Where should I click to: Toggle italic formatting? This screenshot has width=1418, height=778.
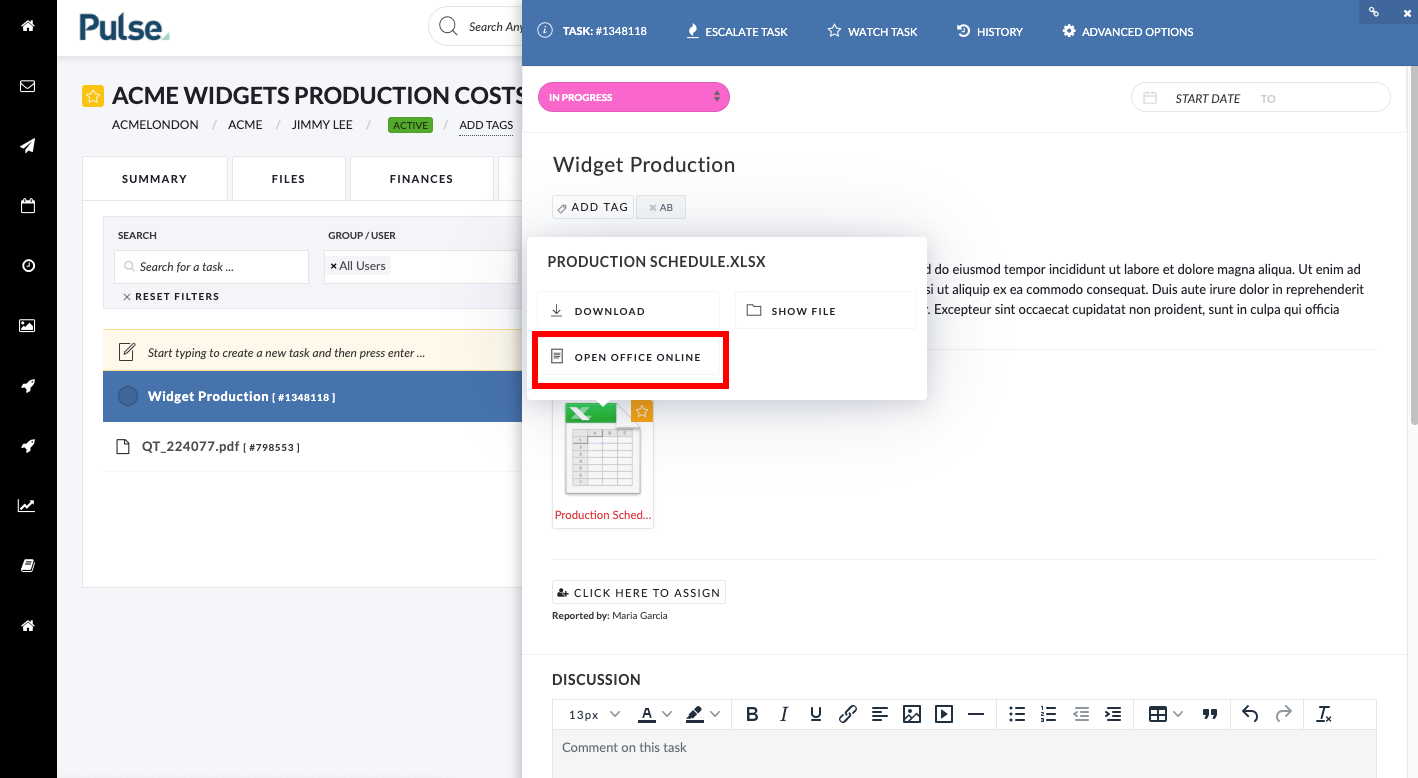click(784, 714)
